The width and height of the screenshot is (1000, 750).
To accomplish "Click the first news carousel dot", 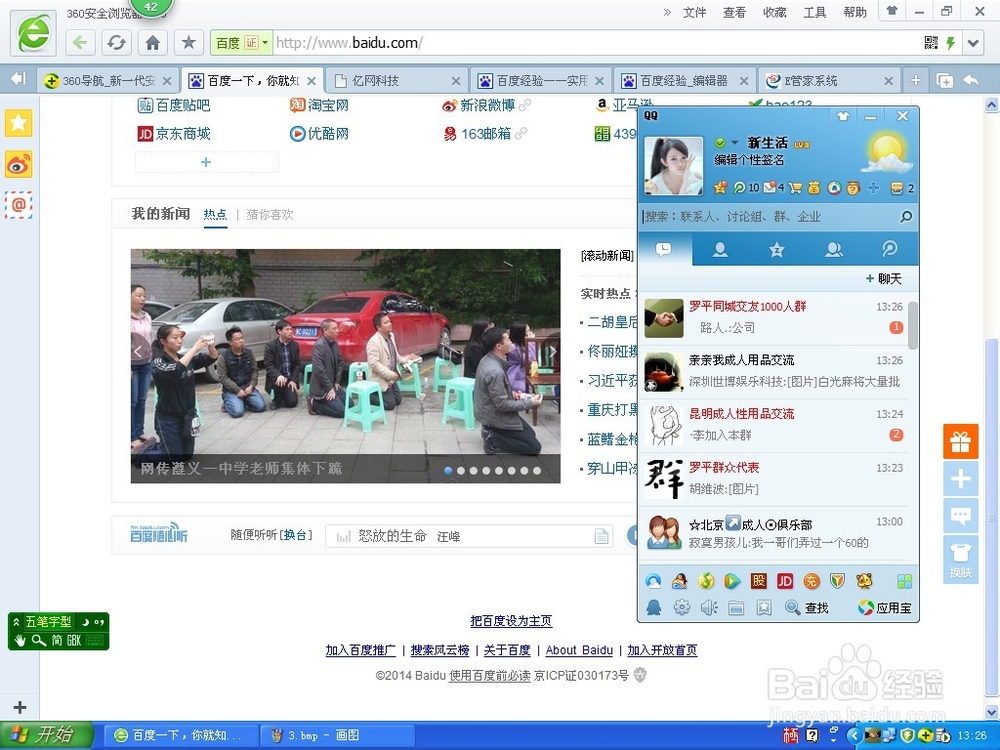I will (x=448, y=471).
